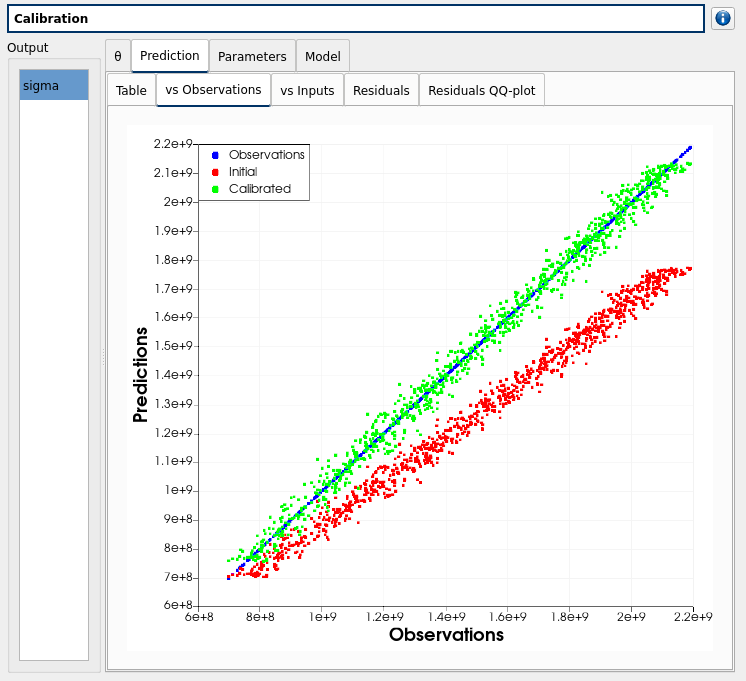Open the θ tab
The width and height of the screenshot is (746, 681).
(117, 57)
